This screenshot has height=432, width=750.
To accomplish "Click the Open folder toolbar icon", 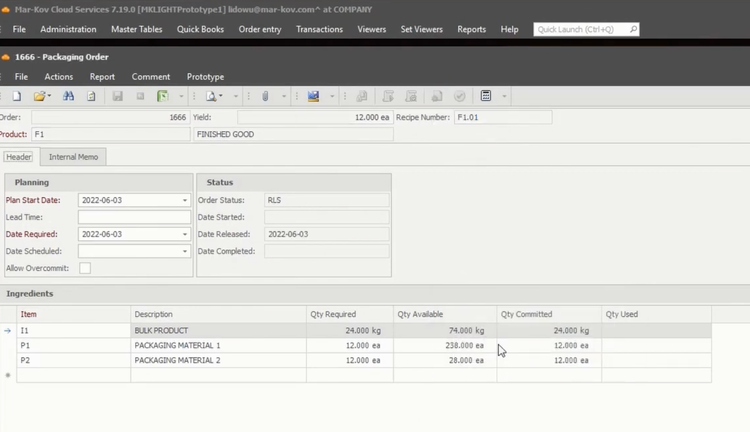I will coord(40,97).
